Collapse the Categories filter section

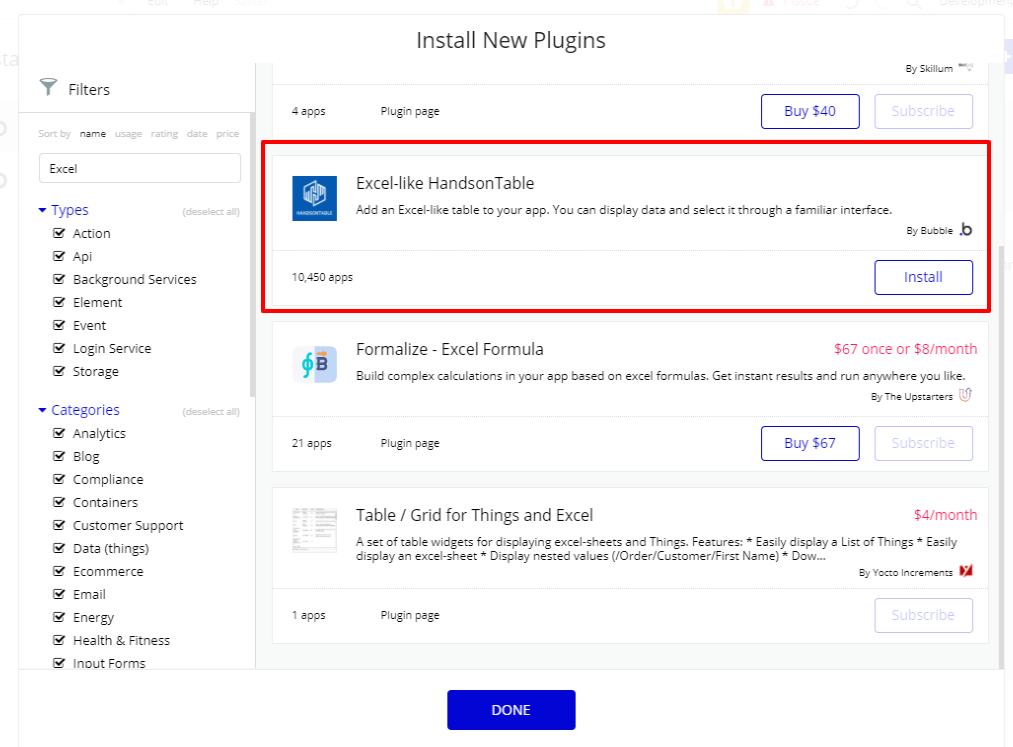(42, 410)
